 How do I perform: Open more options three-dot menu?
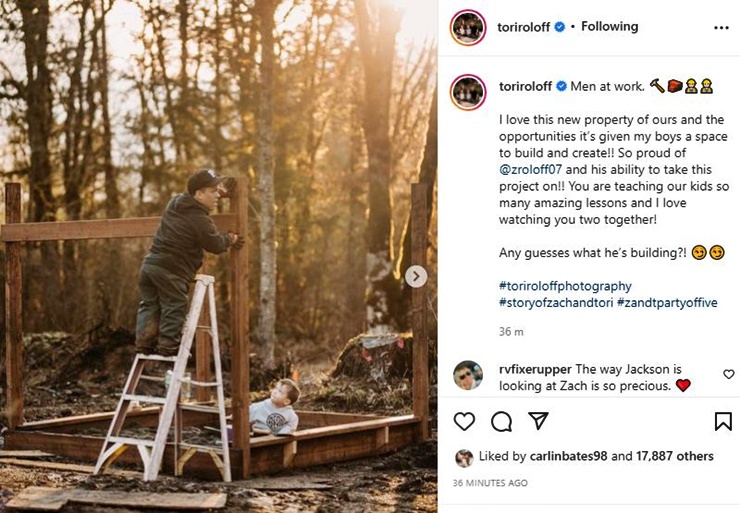pyautogui.click(x=721, y=28)
